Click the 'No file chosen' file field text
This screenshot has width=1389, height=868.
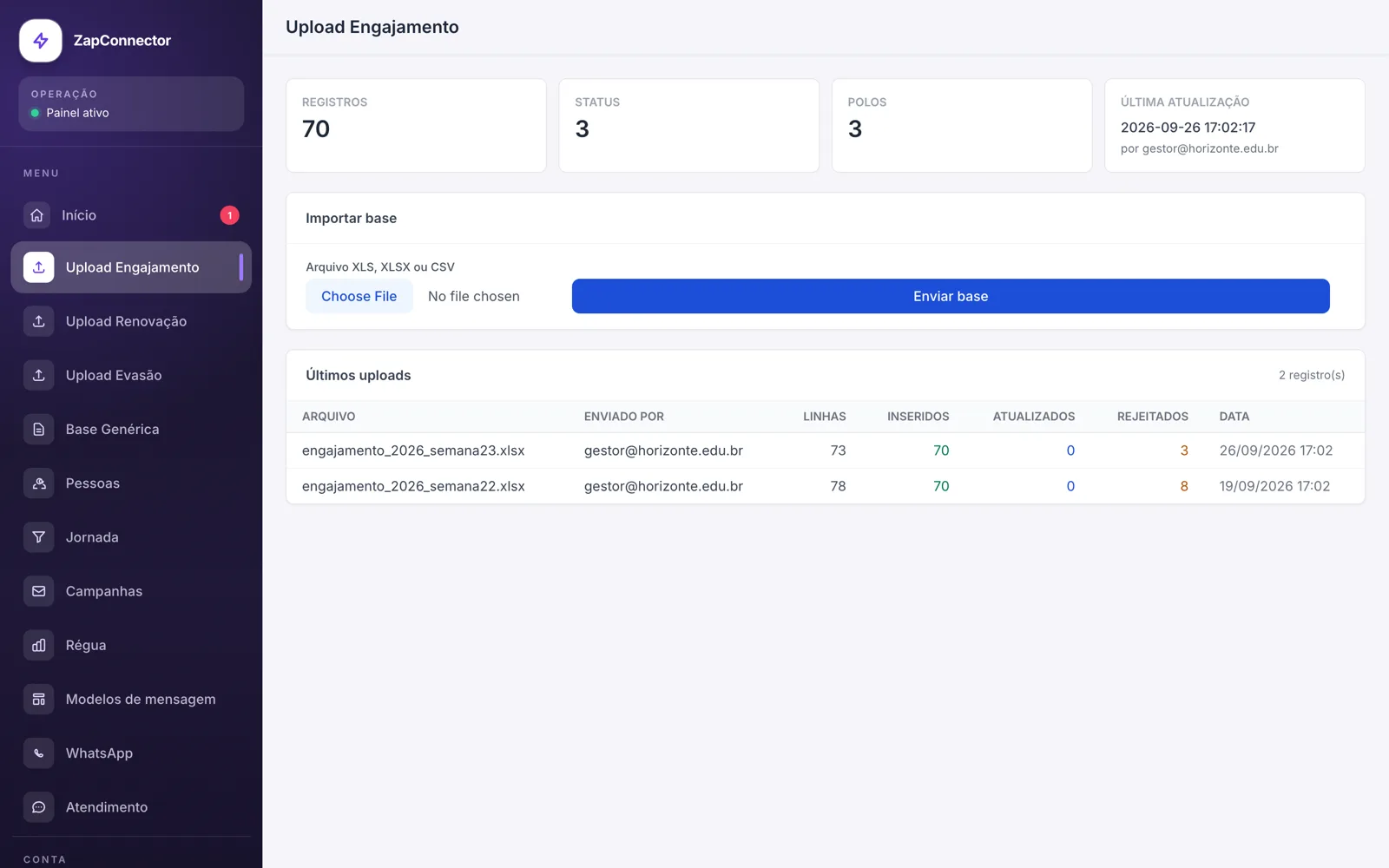pyautogui.click(x=474, y=296)
